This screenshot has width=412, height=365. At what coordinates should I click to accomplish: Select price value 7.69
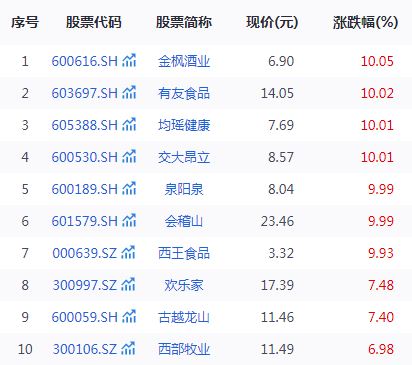281,125
